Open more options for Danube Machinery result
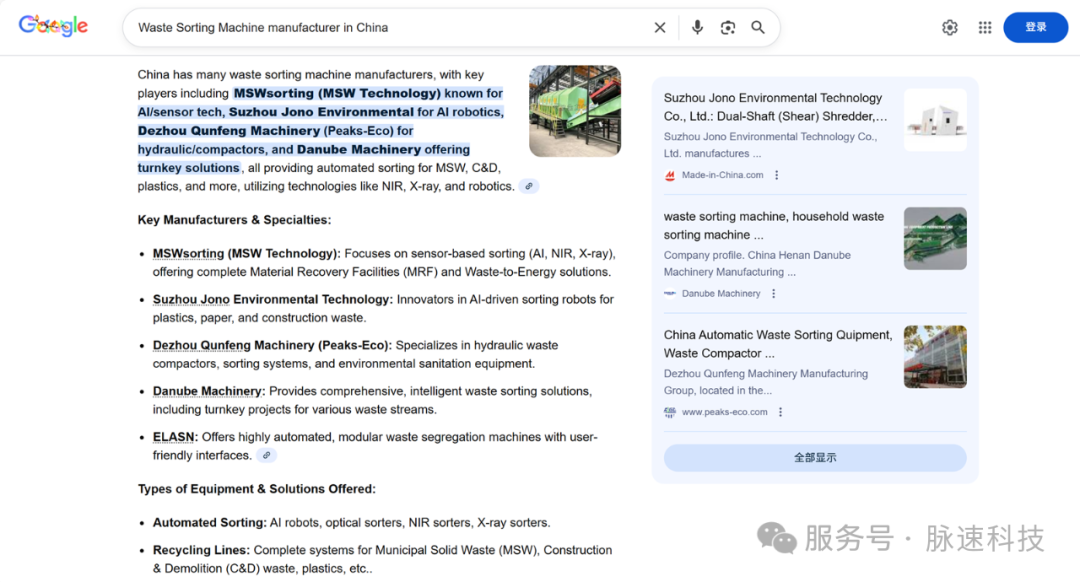This screenshot has width=1080, height=582. 773,293
